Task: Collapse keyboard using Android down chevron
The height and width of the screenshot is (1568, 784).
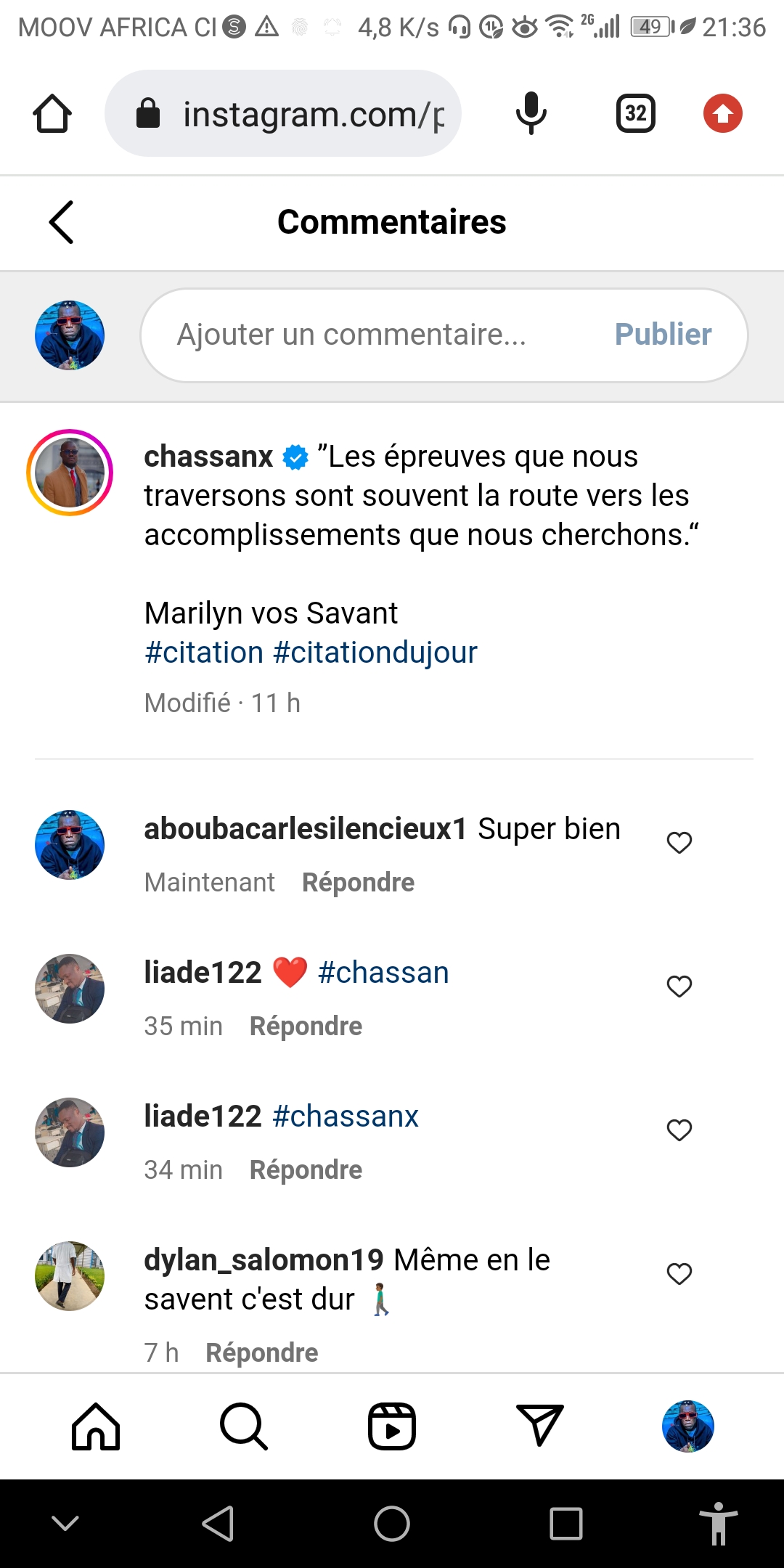Action: 65,1523
